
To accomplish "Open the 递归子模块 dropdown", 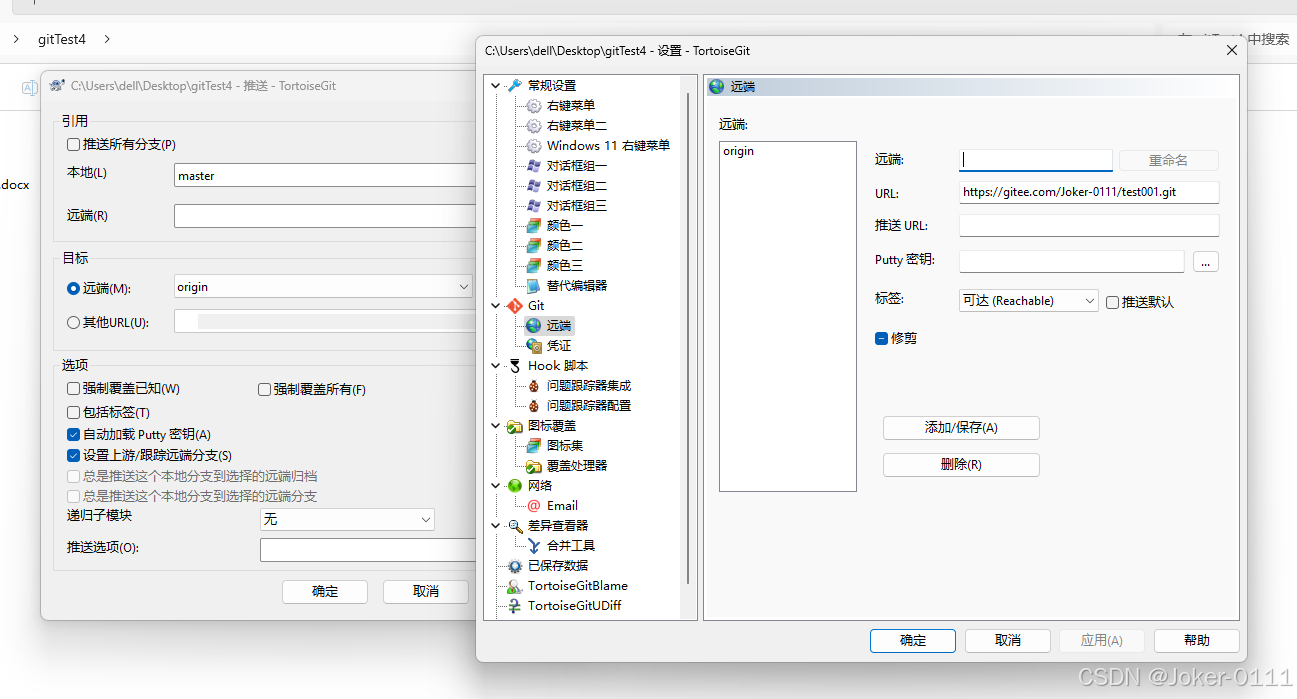I will pyautogui.click(x=427, y=519).
